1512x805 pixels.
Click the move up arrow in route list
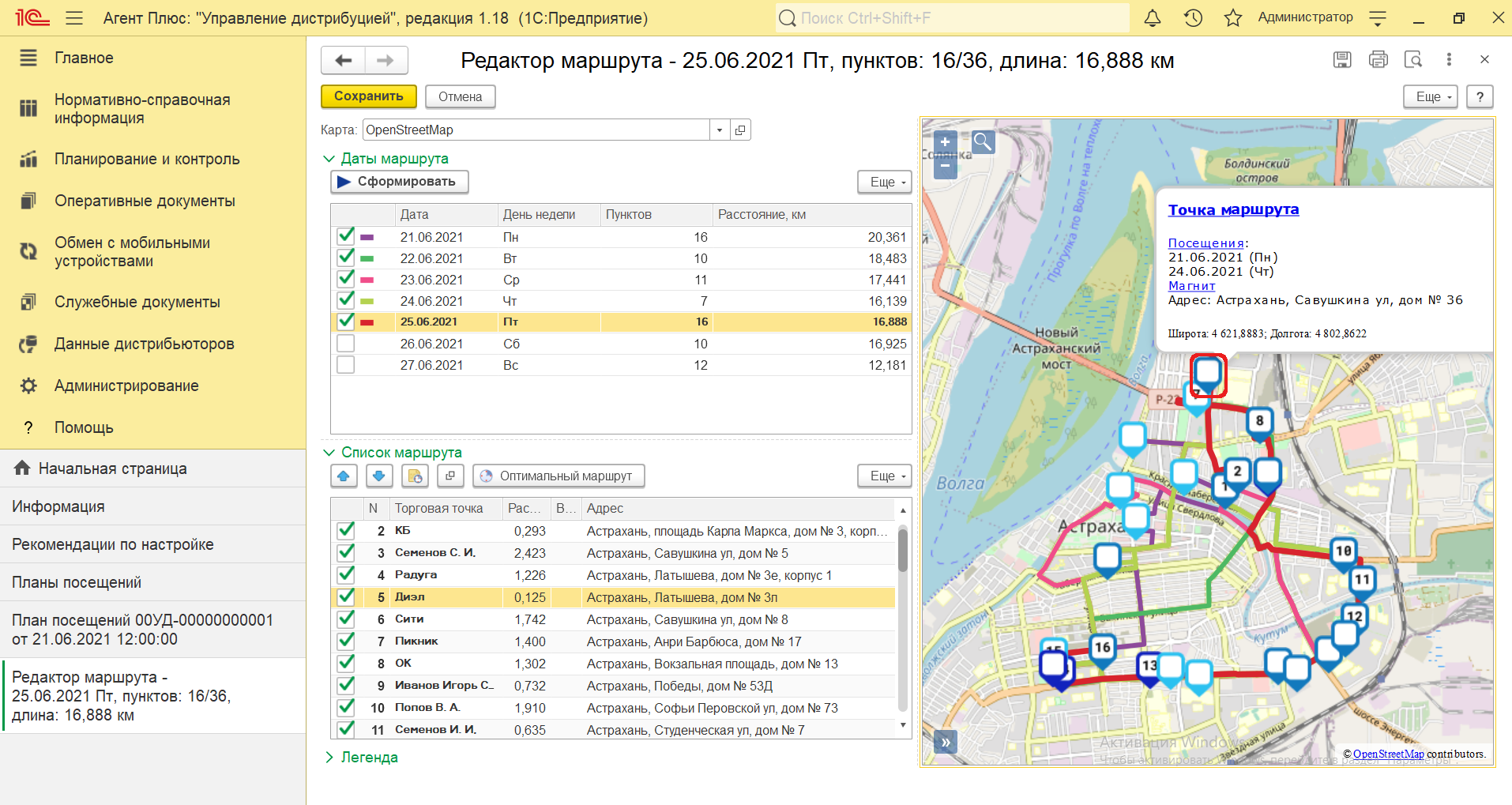coord(344,476)
